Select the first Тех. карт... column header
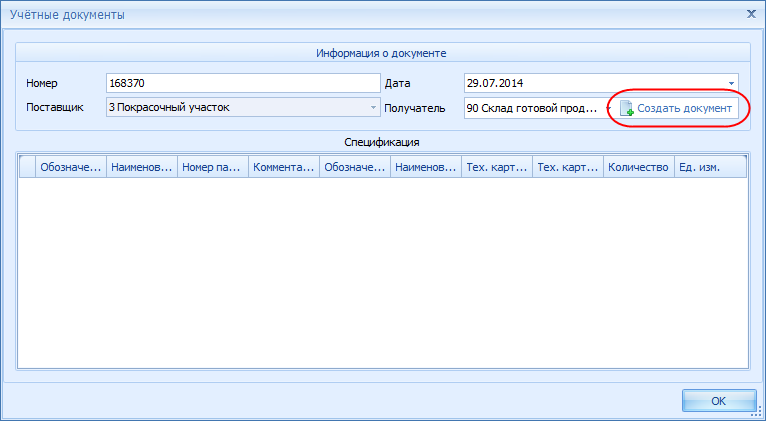This screenshot has width=766, height=421. pos(497,168)
